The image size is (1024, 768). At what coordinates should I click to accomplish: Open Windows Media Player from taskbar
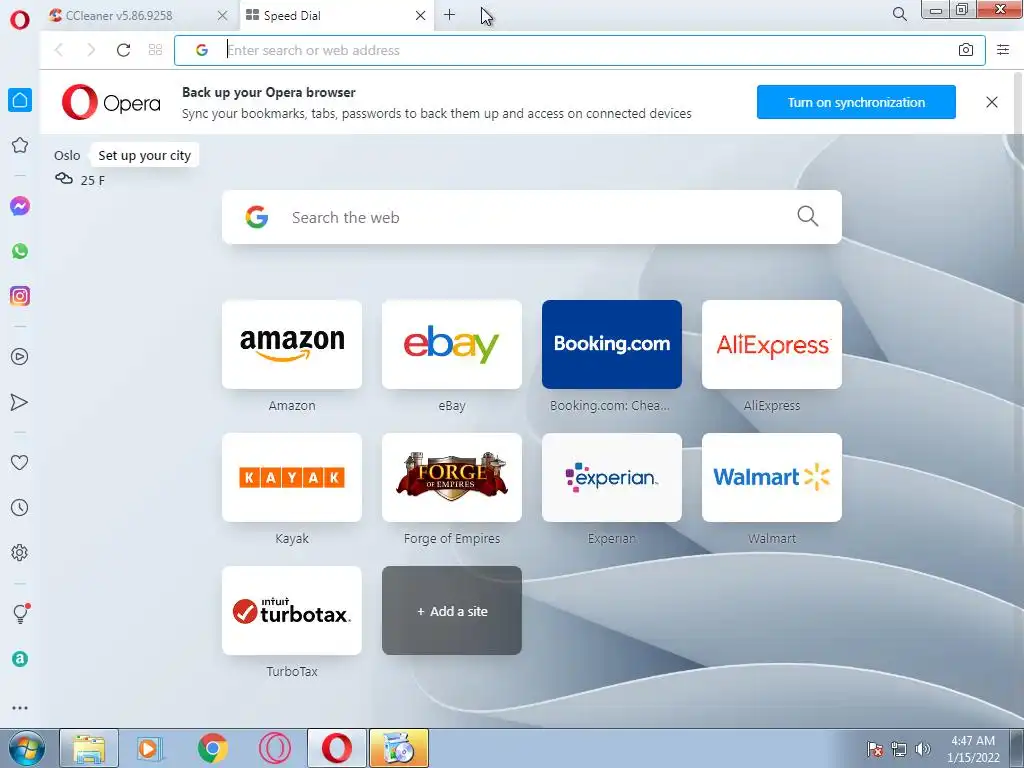(x=150, y=748)
